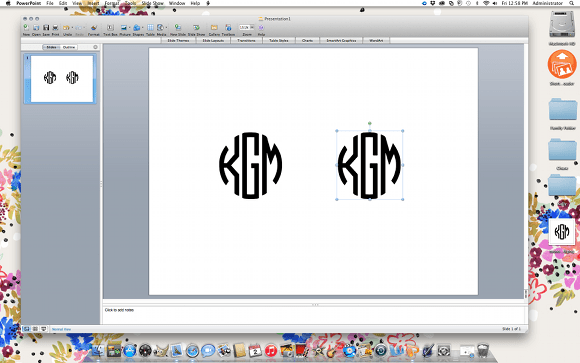
Task: Switch sidebar to Slides view
Action: click(x=51, y=47)
